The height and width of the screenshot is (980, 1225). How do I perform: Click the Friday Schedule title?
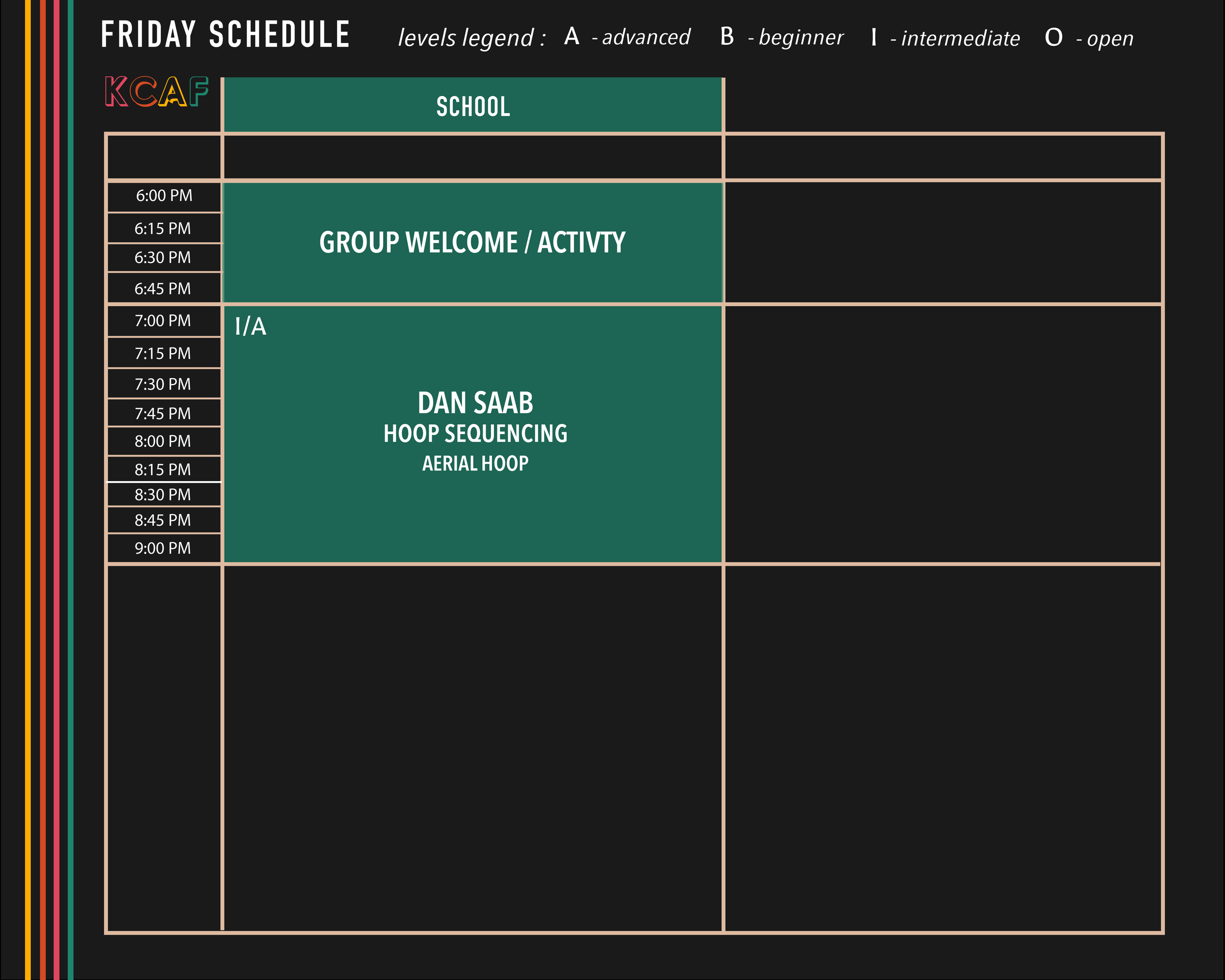pyautogui.click(x=225, y=35)
